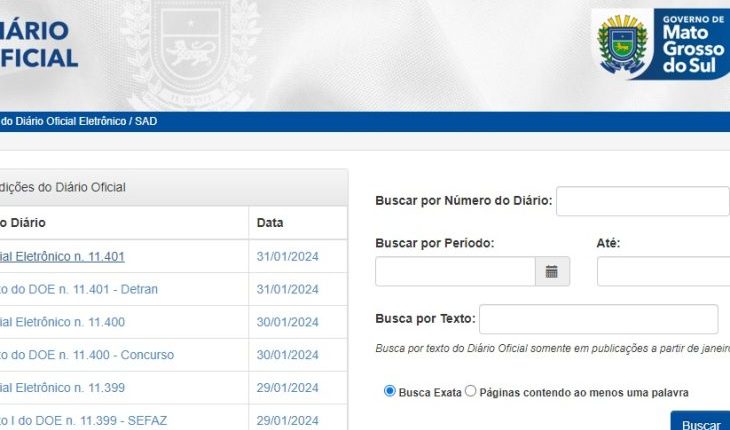Image resolution: width=730 pixels, height=430 pixels.
Task: Select Páginas contendo ao menos uma palavra option
Action: [471, 391]
